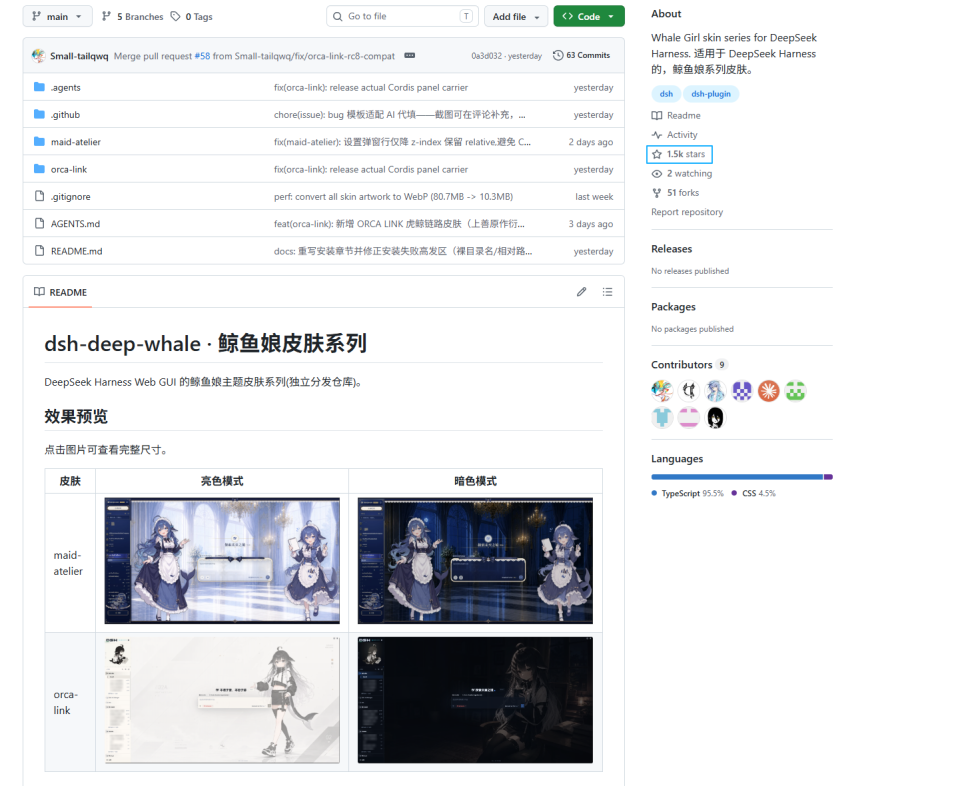Click the pink striped contributor avatar
The height and width of the screenshot is (786, 960).
689,417
